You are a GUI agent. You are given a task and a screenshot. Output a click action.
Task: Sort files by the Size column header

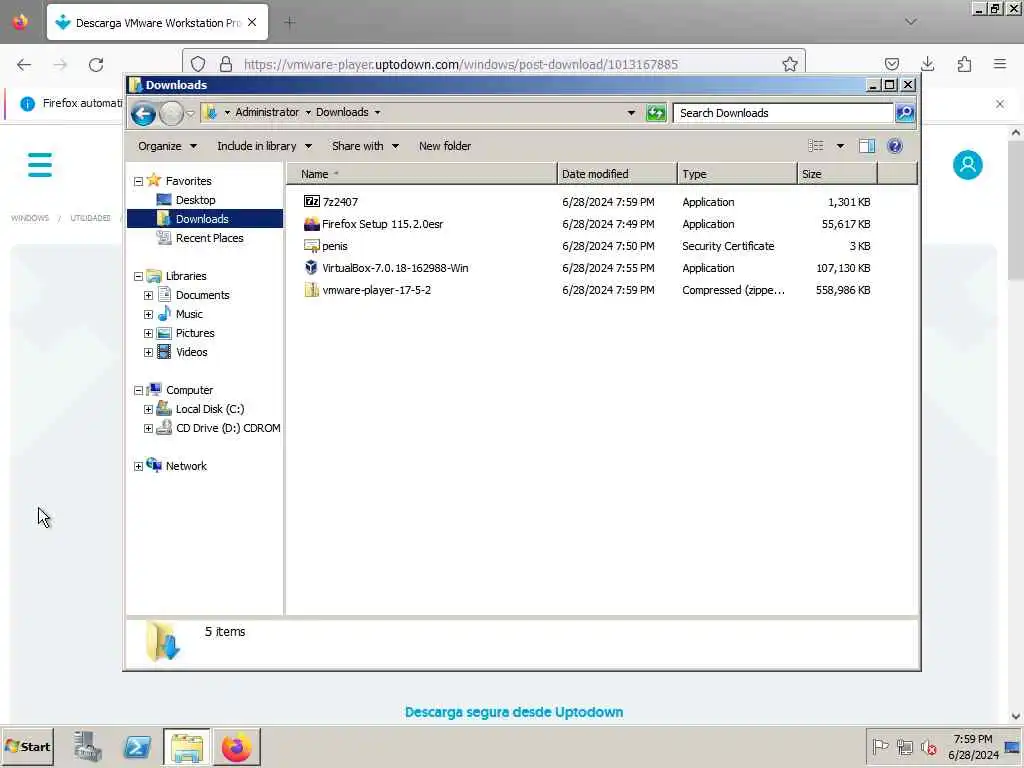click(x=838, y=174)
